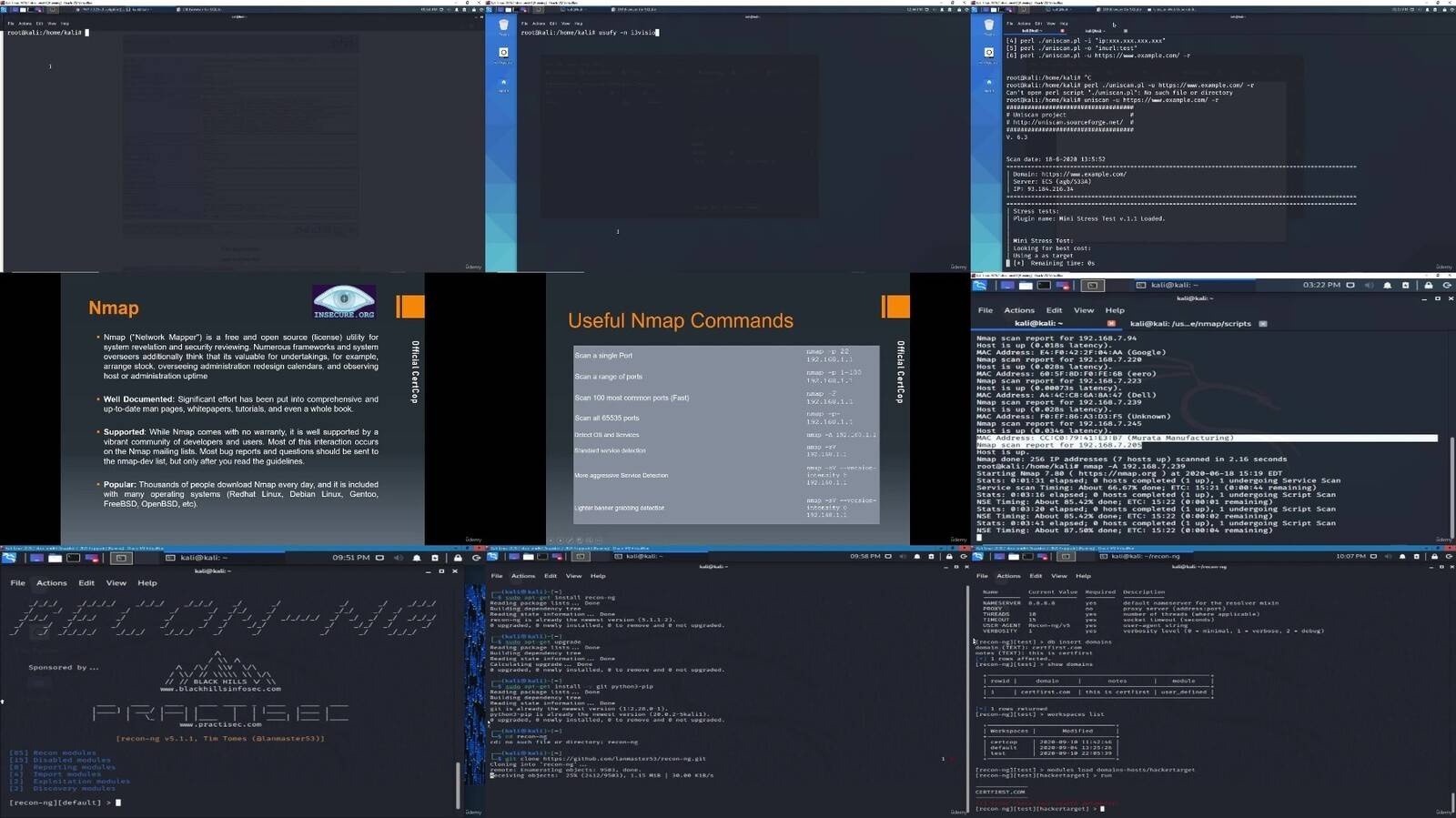1456x818 pixels.
Task: Open Kali menu in 03:22 PM panel
Action: point(979,285)
